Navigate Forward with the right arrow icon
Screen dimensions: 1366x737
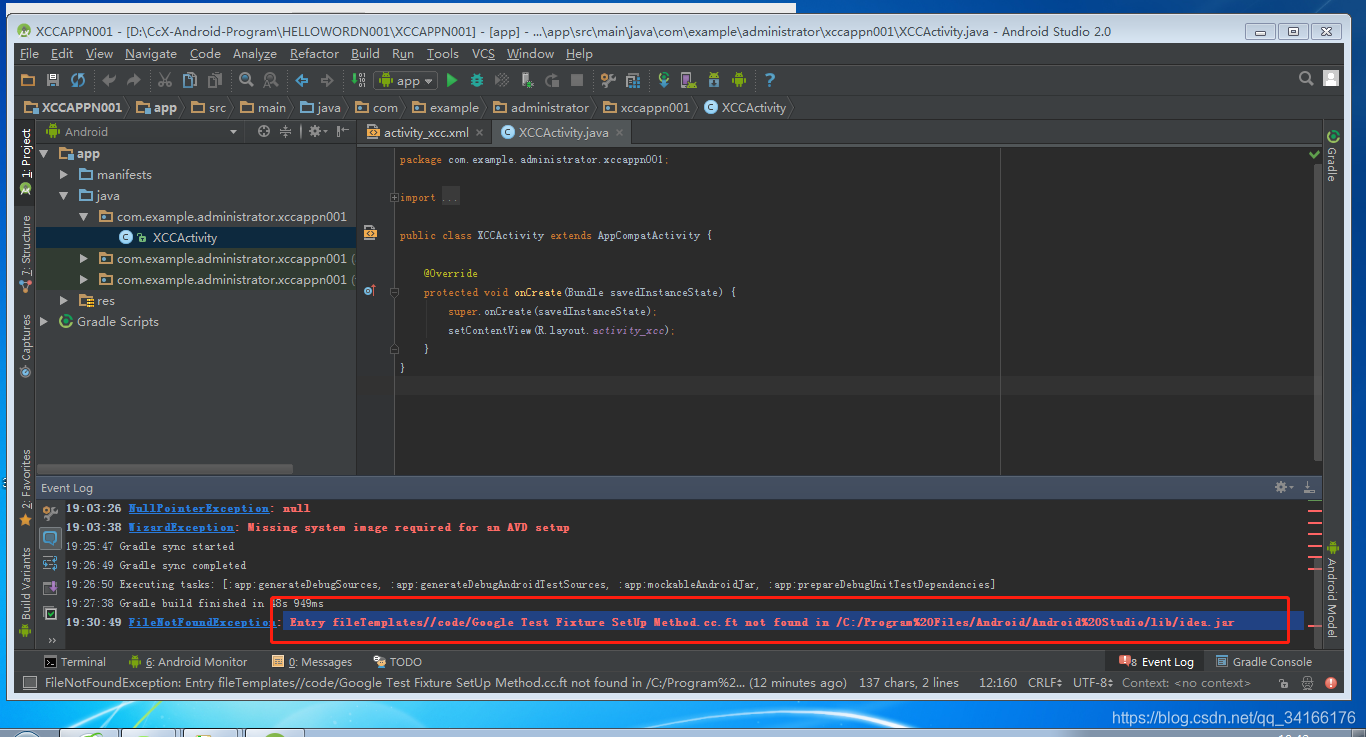(x=326, y=80)
